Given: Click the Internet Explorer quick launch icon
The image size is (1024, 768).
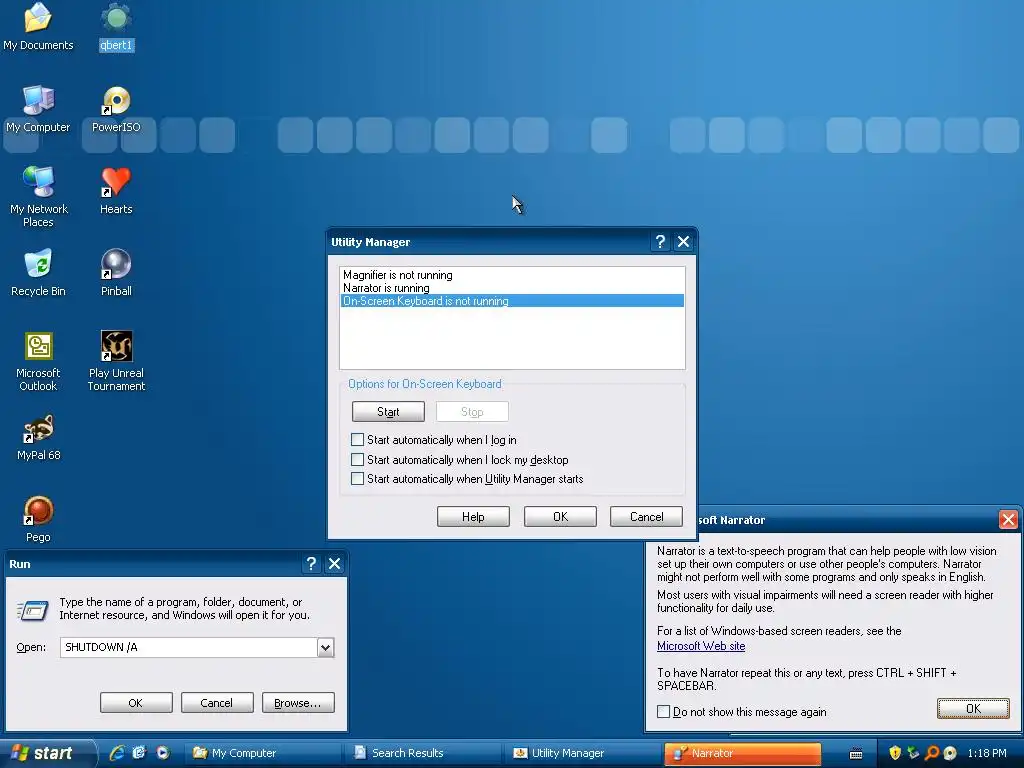Looking at the screenshot, I should click(118, 753).
